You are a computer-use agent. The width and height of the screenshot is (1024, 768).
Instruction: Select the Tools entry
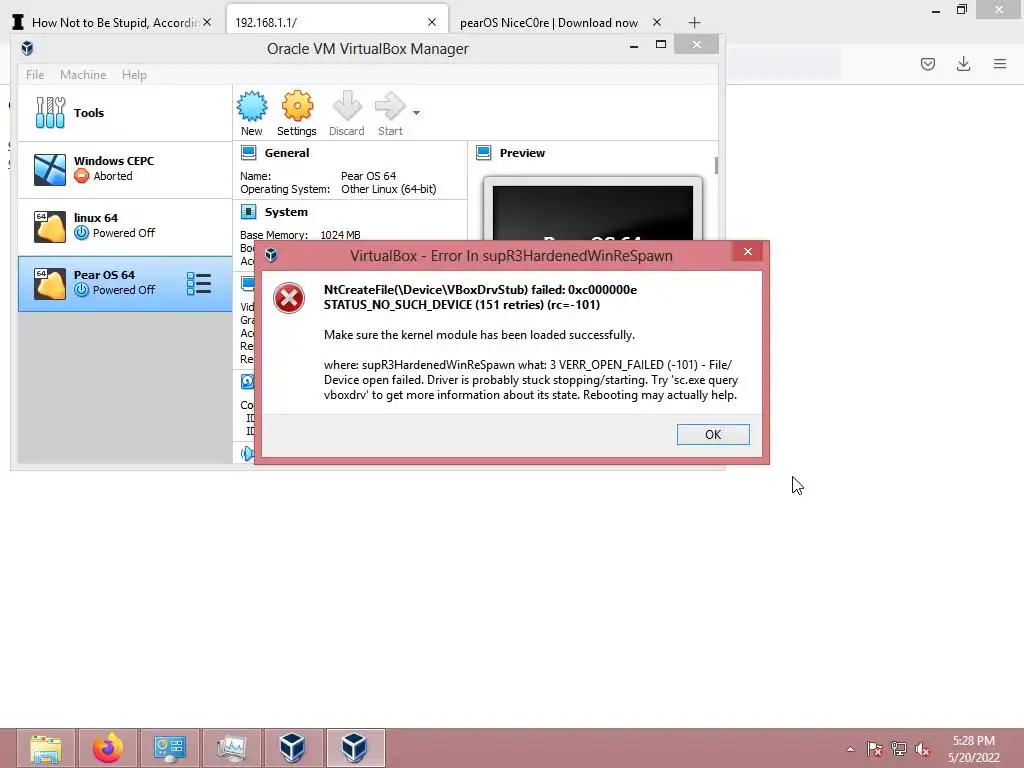click(x=125, y=113)
